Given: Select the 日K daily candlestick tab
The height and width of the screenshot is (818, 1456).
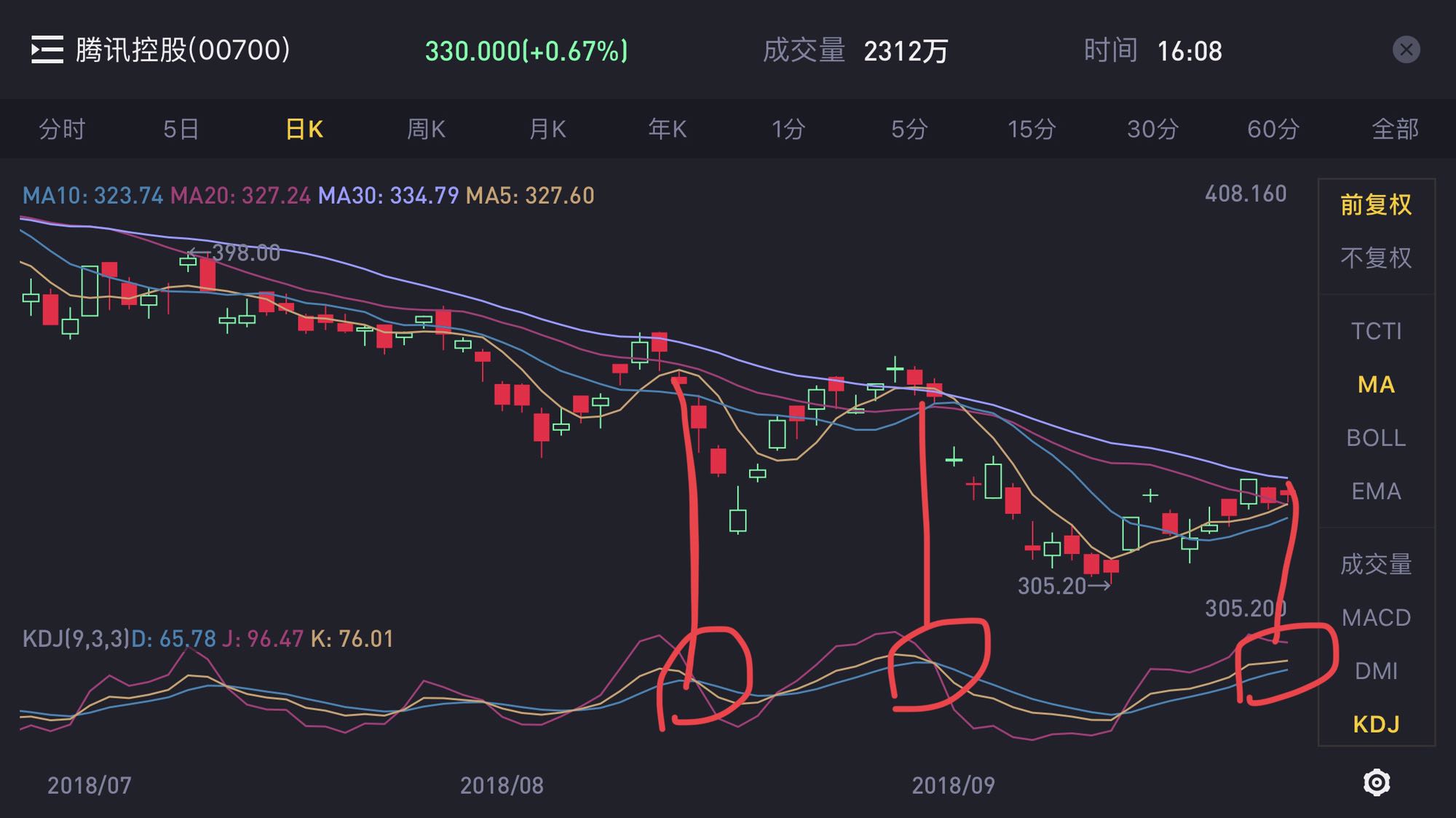Looking at the screenshot, I should point(304,130).
